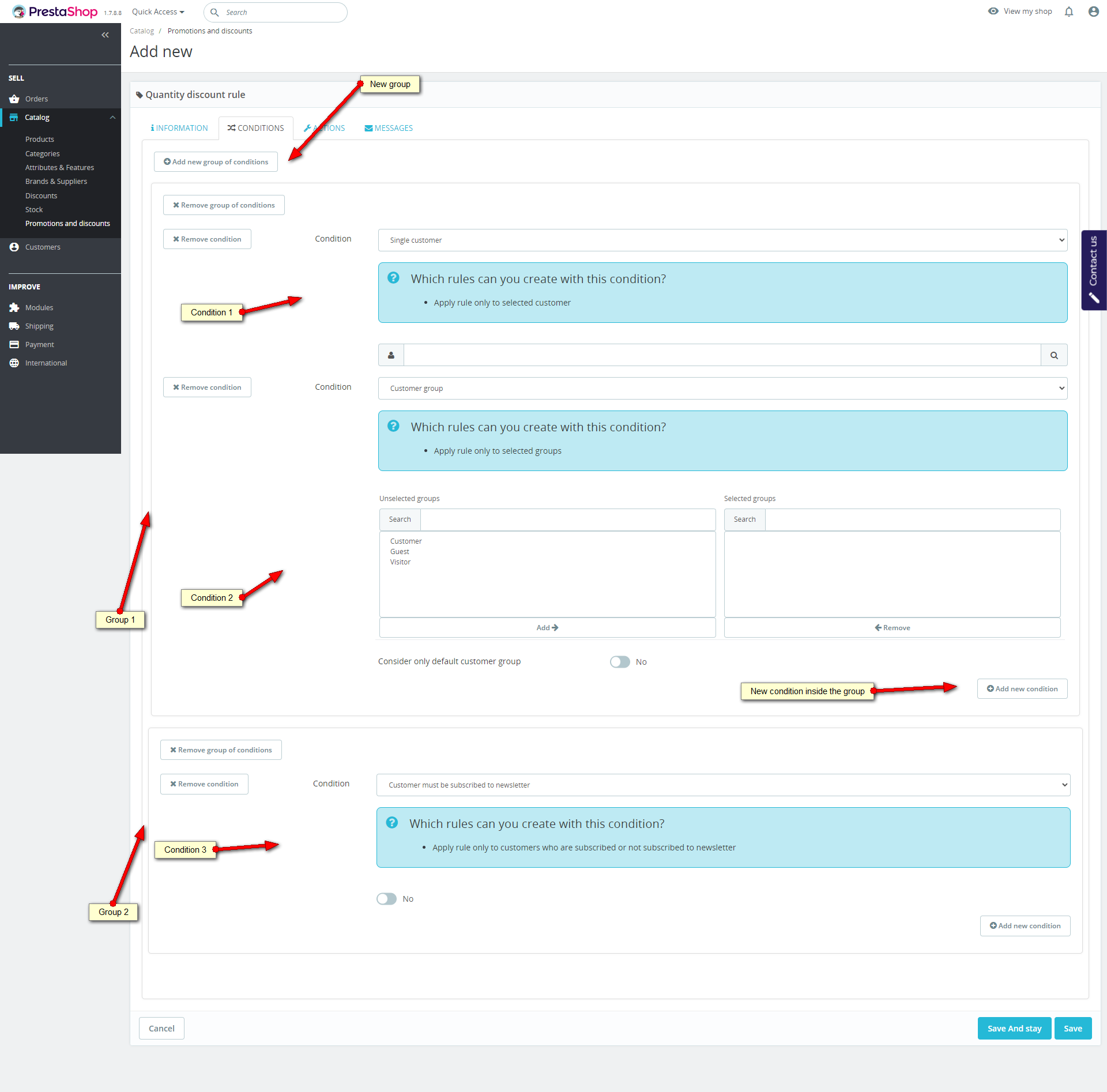This screenshot has height=1092, width=1107.
Task: Select Visitor in unselected groups list
Action: tap(400, 562)
